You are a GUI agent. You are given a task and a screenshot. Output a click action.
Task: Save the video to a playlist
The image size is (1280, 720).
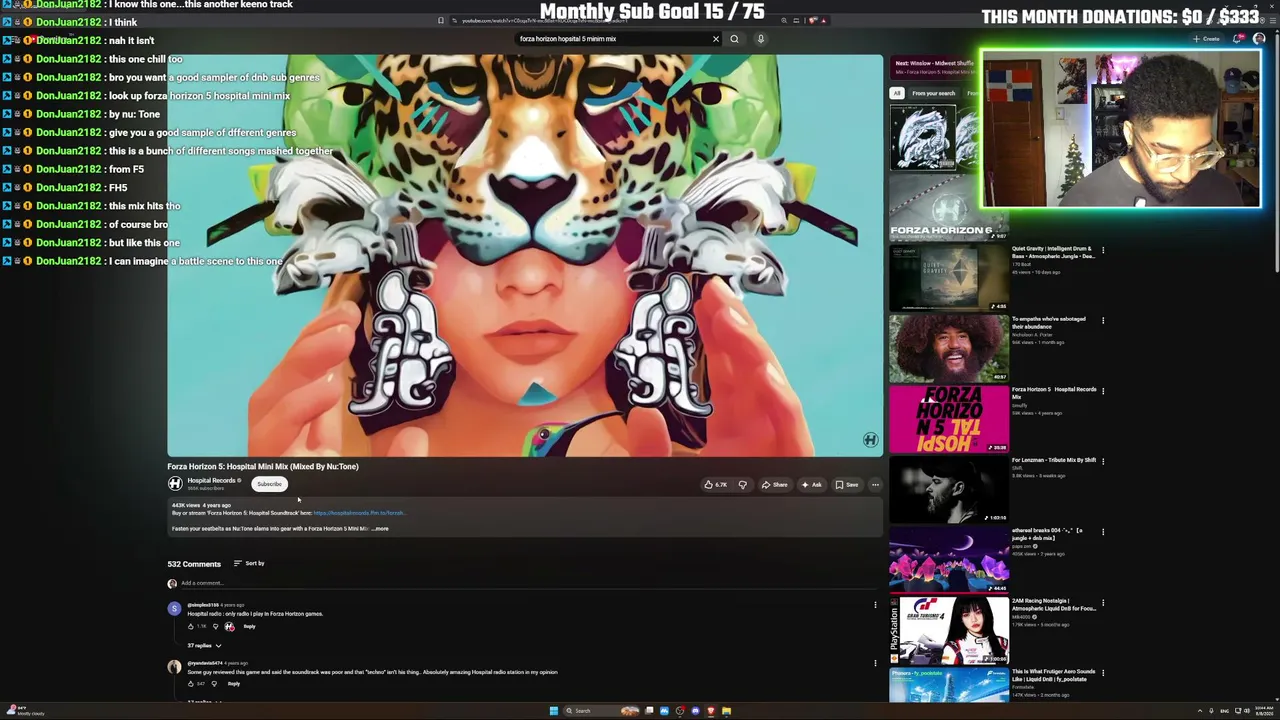tap(847, 485)
